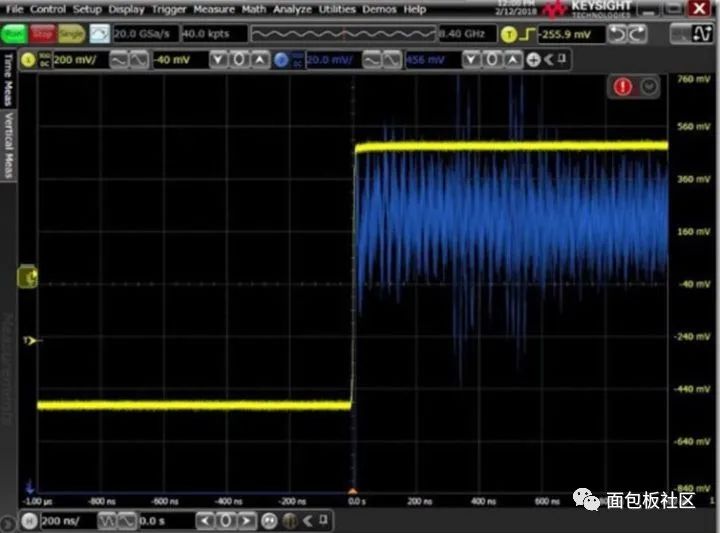
Task: Open the Control menu
Action: (x=48, y=9)
